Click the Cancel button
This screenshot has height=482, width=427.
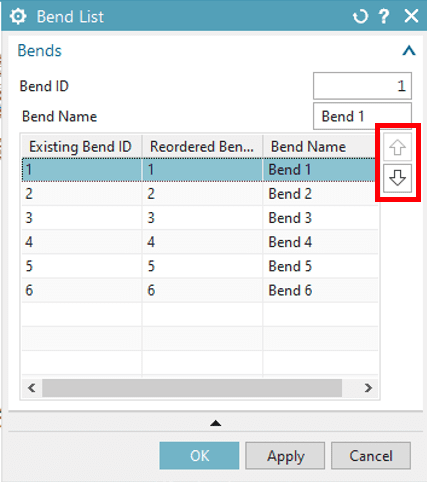pos(371,456)
